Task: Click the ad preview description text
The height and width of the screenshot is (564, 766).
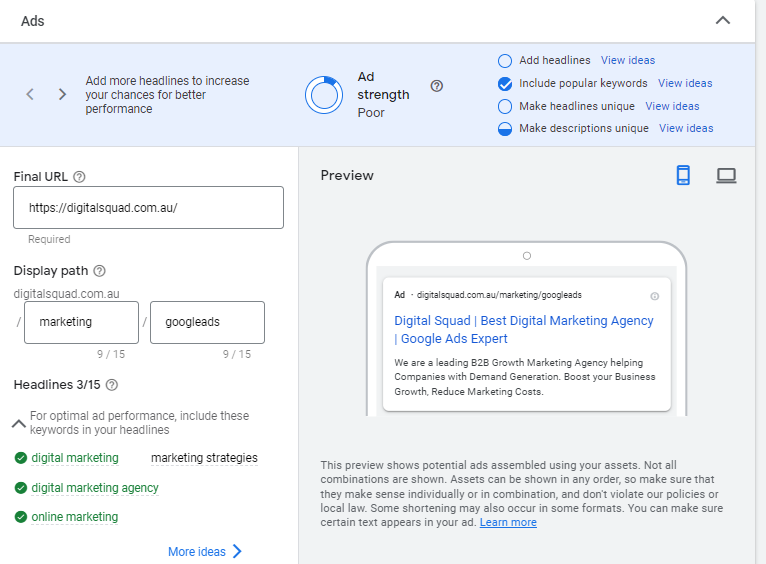Action: click(525, 377)
